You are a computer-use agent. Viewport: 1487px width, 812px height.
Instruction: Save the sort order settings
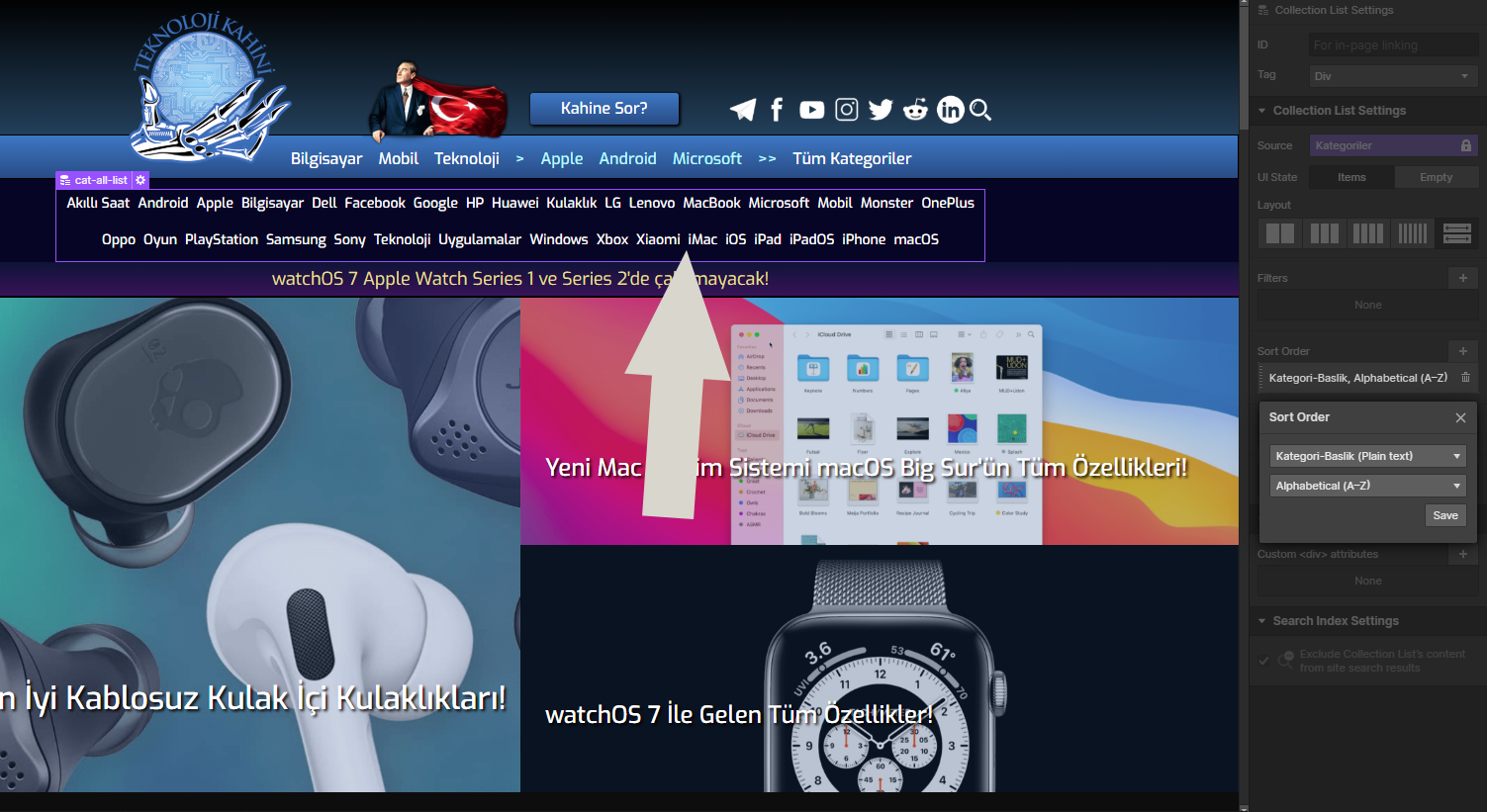1445,515
